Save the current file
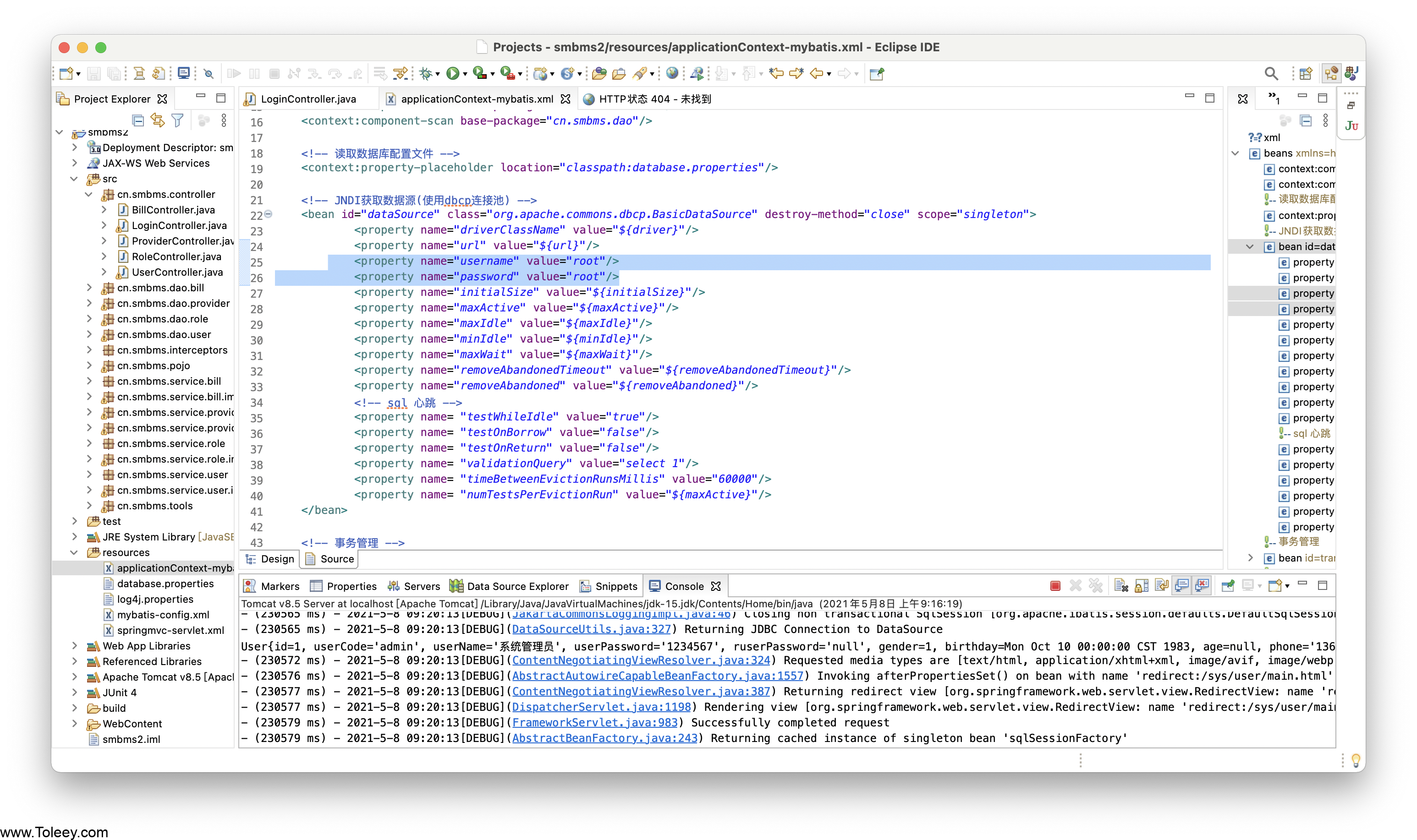 [x=94, y=74]
